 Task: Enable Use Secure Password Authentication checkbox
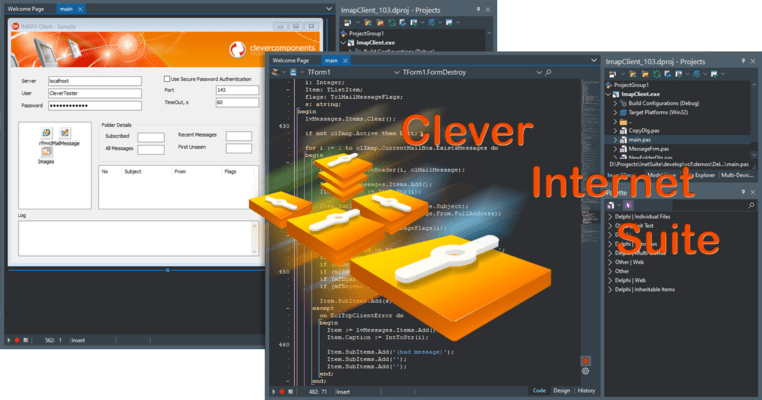167,78
